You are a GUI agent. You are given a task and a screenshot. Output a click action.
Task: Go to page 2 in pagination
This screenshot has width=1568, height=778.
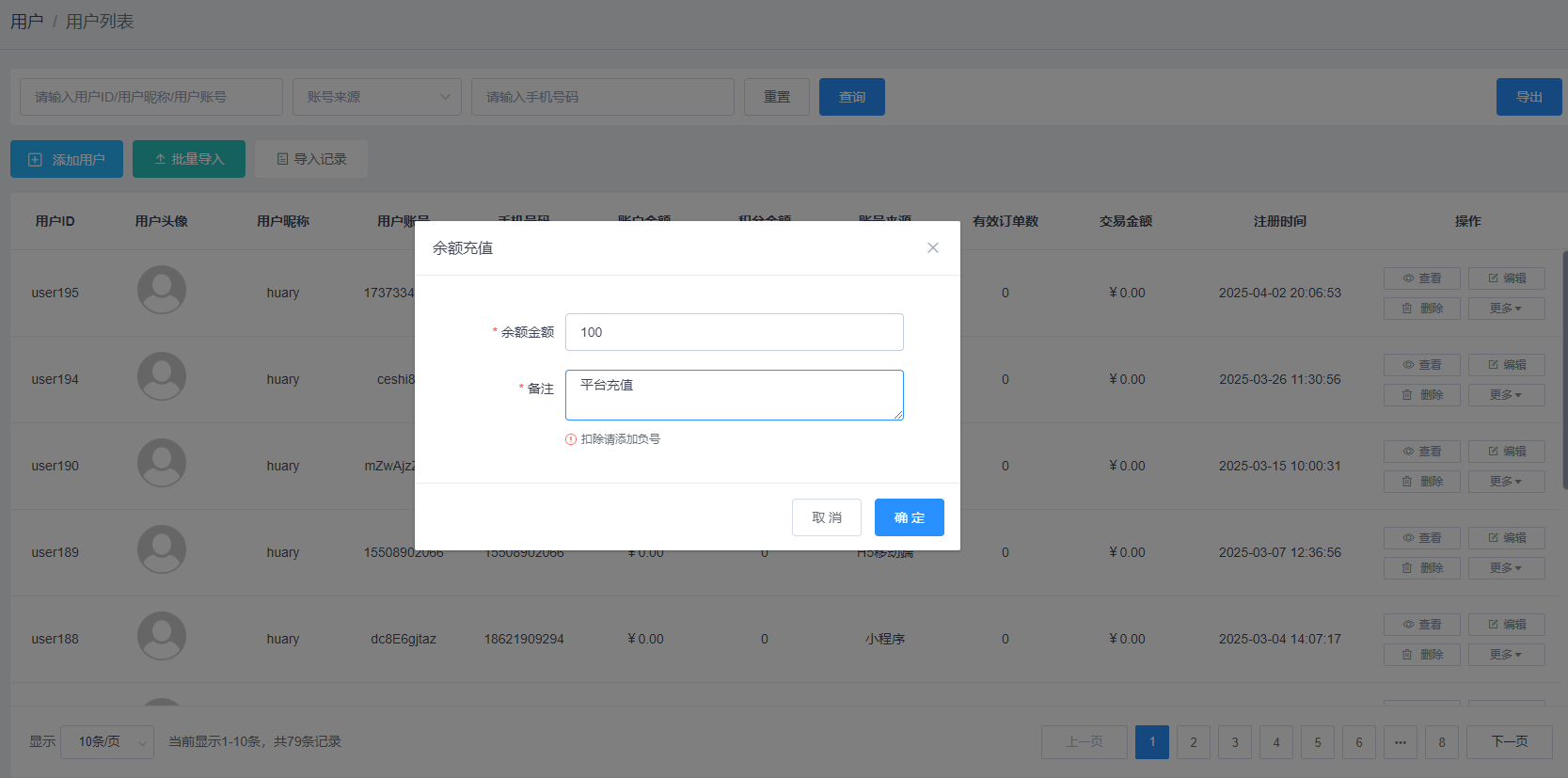pos(1194,742)
